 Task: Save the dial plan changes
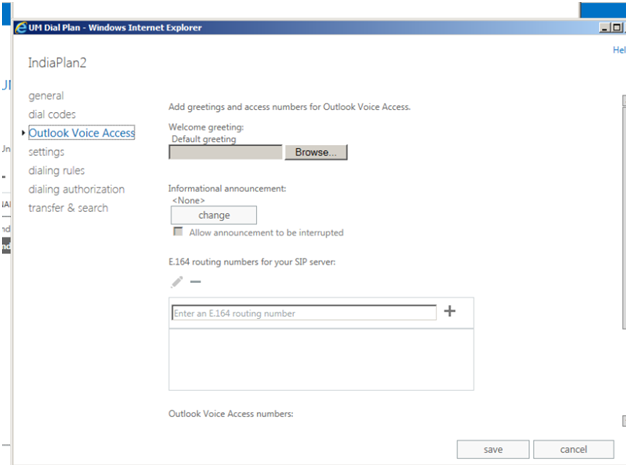click(x=492, y=449)
